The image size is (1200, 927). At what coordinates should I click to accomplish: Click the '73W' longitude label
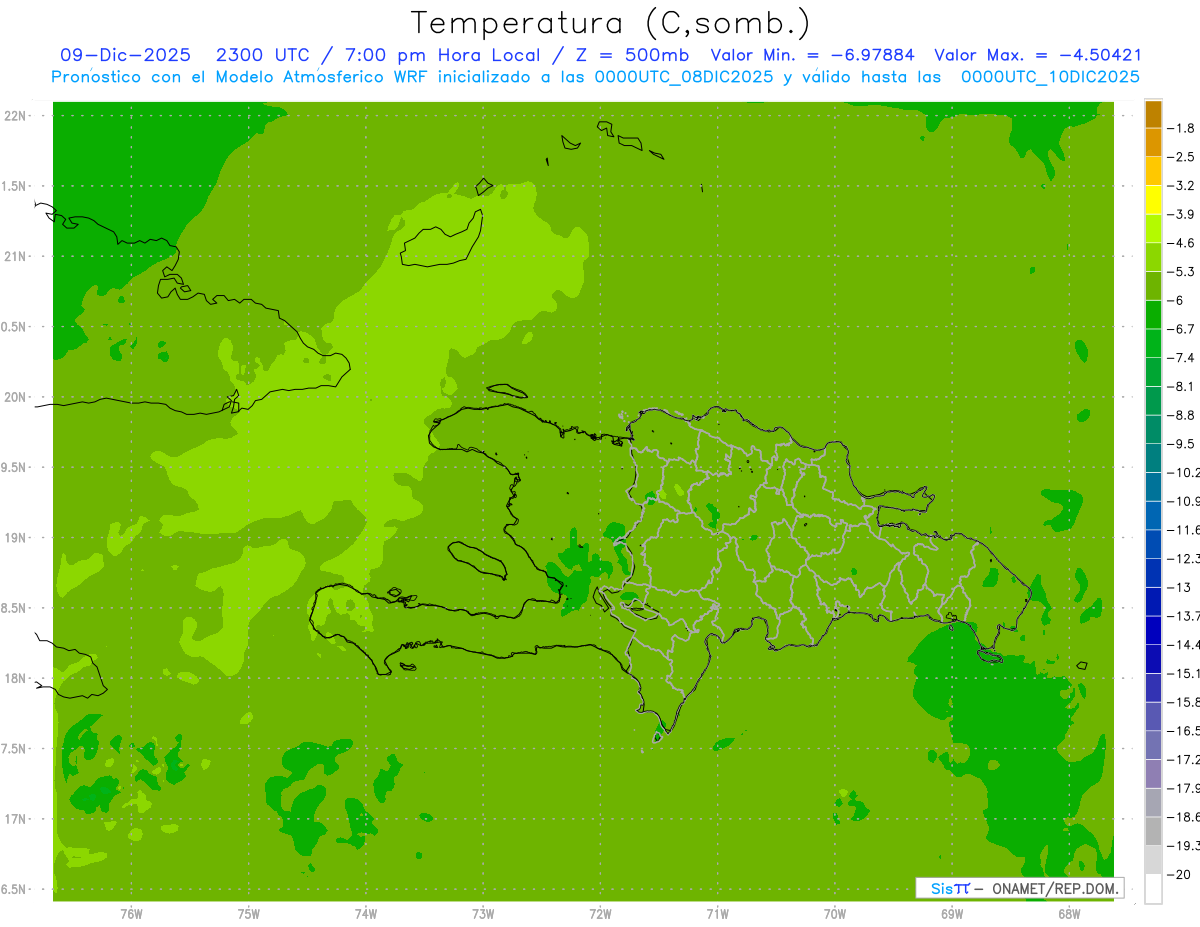pyautogui.click(x=483, y=914)
